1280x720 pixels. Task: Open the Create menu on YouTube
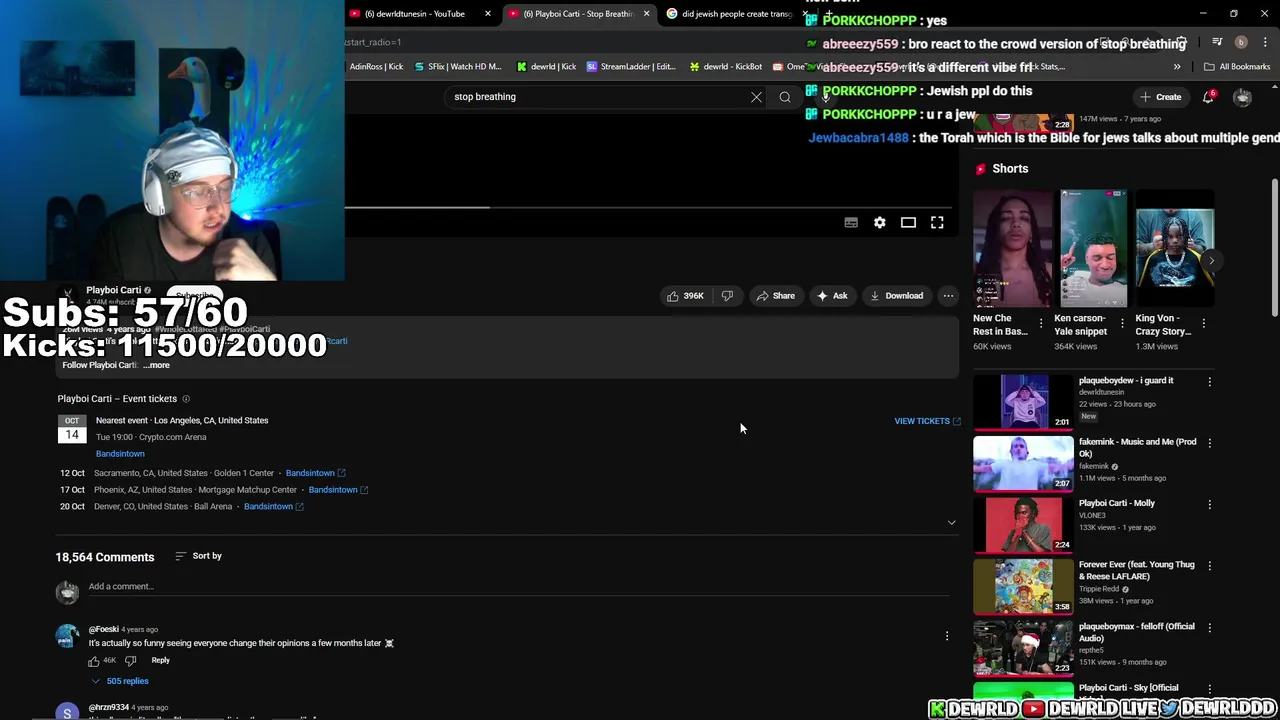1161,97
